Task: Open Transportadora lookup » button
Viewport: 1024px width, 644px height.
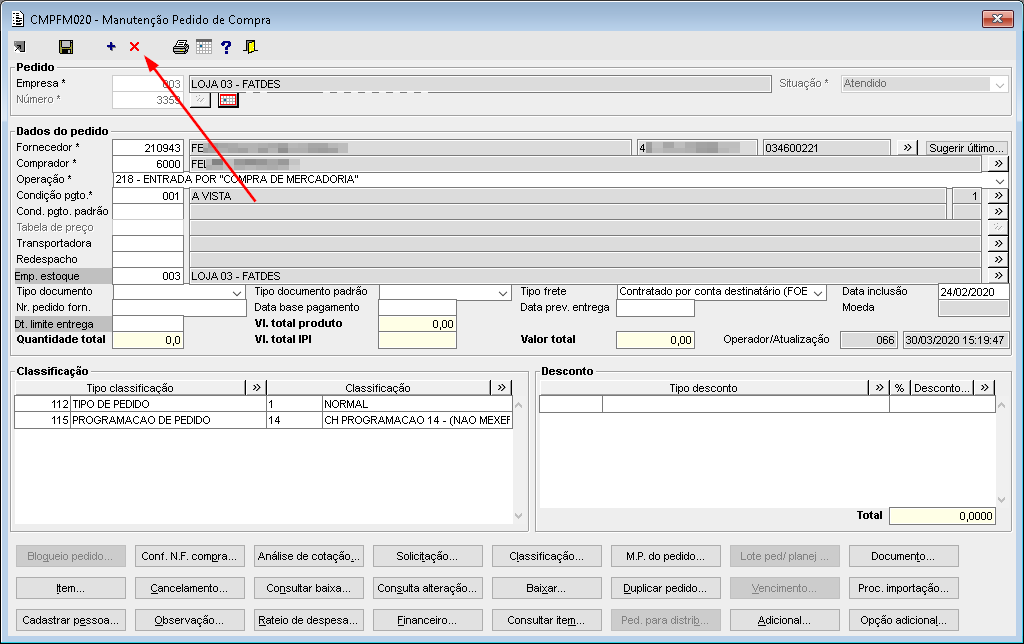Action: [999, 243]
